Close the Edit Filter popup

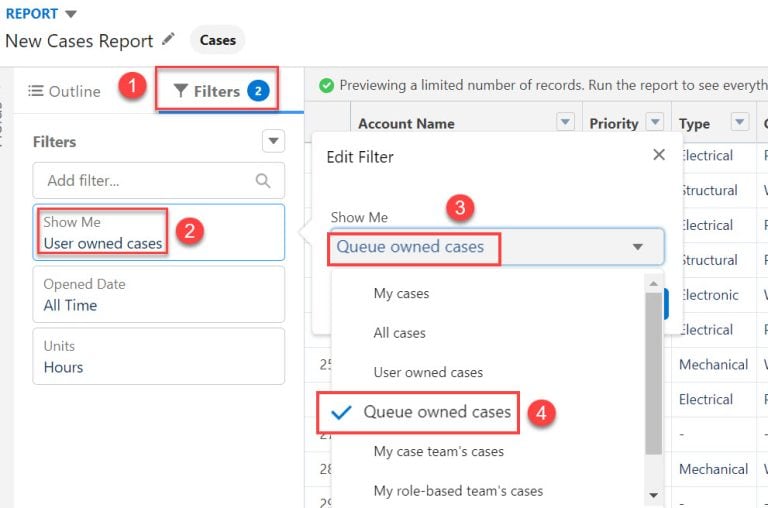(x=659, y=155)
